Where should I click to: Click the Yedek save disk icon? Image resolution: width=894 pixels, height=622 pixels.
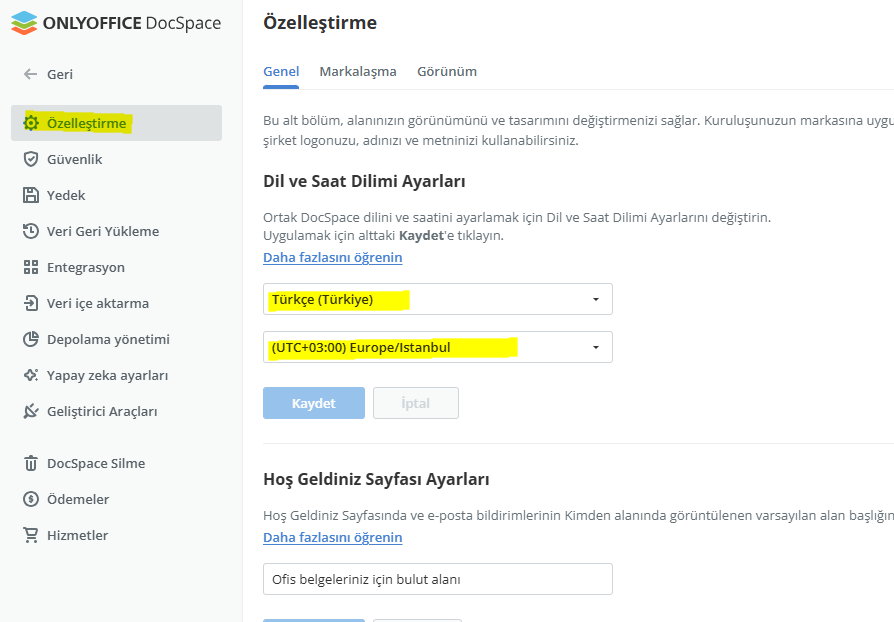(31, 195)
